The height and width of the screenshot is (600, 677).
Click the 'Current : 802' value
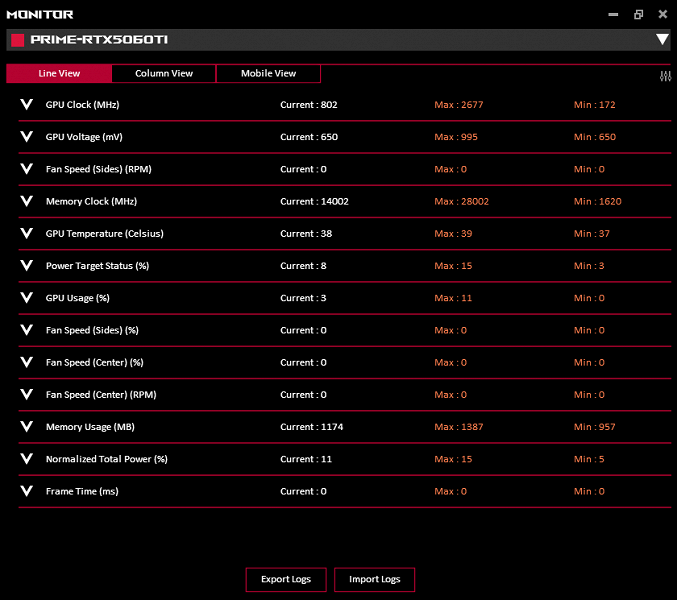309,105
